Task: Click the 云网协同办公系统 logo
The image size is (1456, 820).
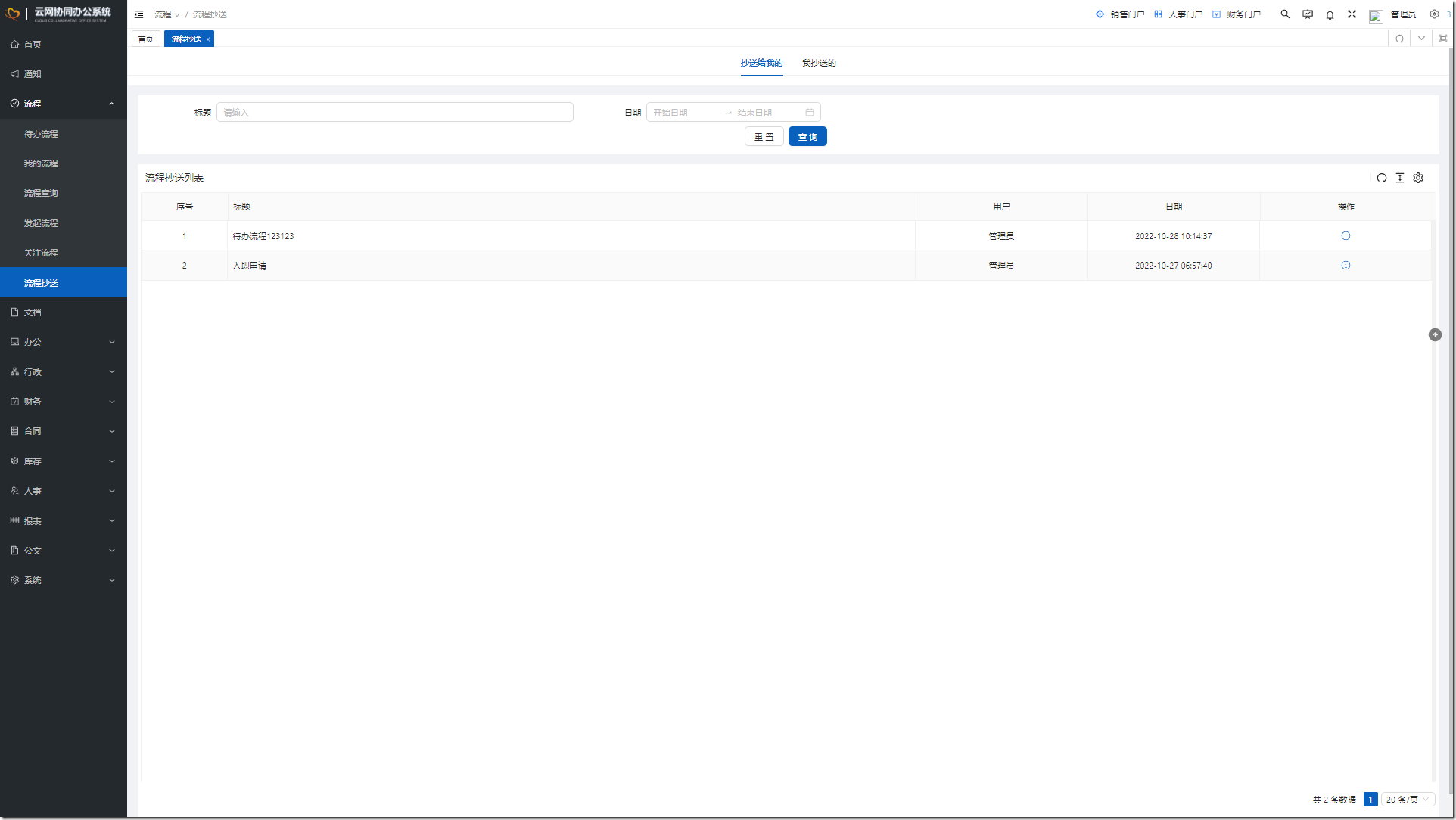Action: pyautogui.click(x=59, y=14)
